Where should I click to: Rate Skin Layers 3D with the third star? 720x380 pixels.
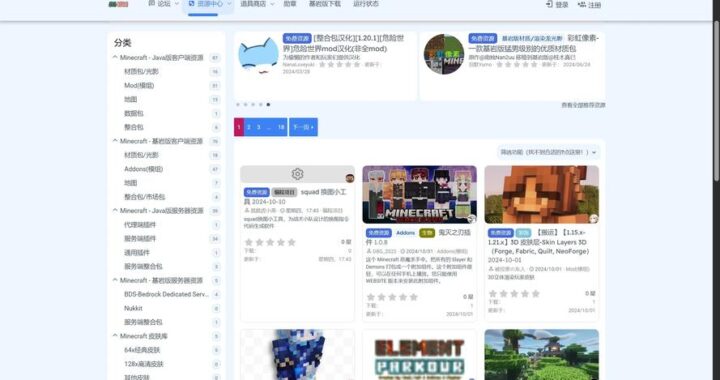coord(514,294)
